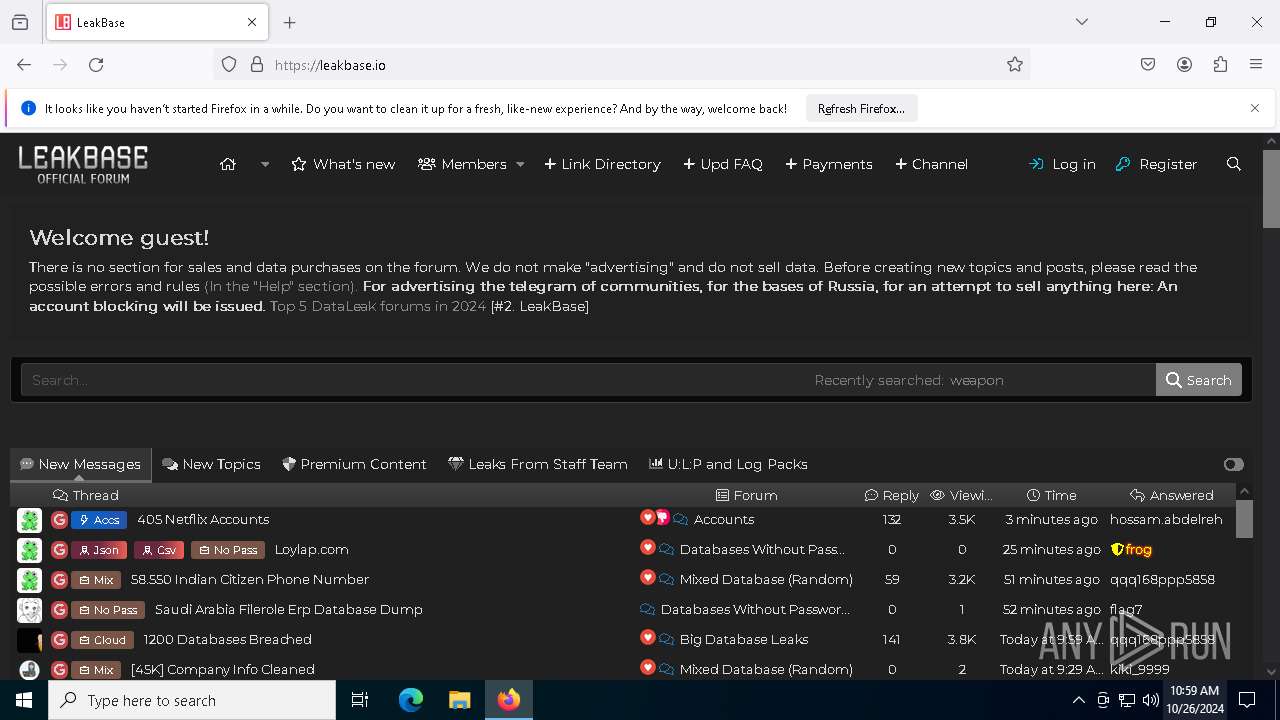This screenshot has height=720, width=1280.
Task: Open thread 58.550 Indian Citizen Phone Number
Action: coord(250,579)
